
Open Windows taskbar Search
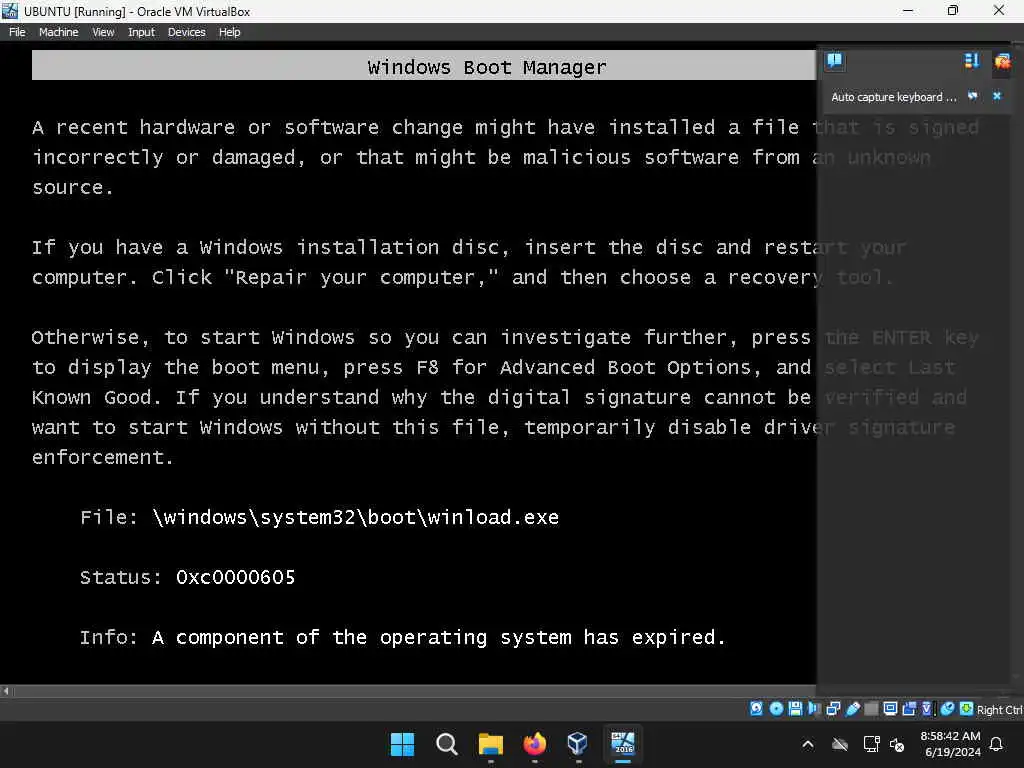coord(447,744)
